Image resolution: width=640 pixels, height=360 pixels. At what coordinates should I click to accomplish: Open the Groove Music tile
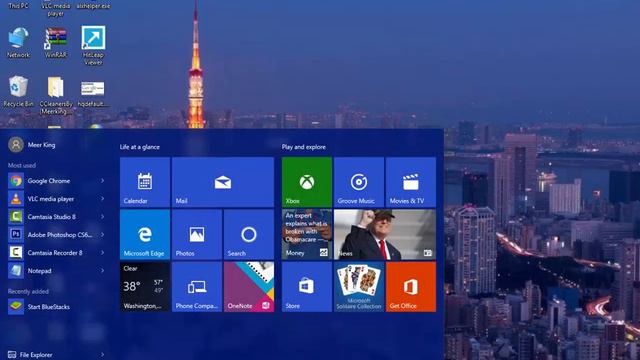coord(359,182)
